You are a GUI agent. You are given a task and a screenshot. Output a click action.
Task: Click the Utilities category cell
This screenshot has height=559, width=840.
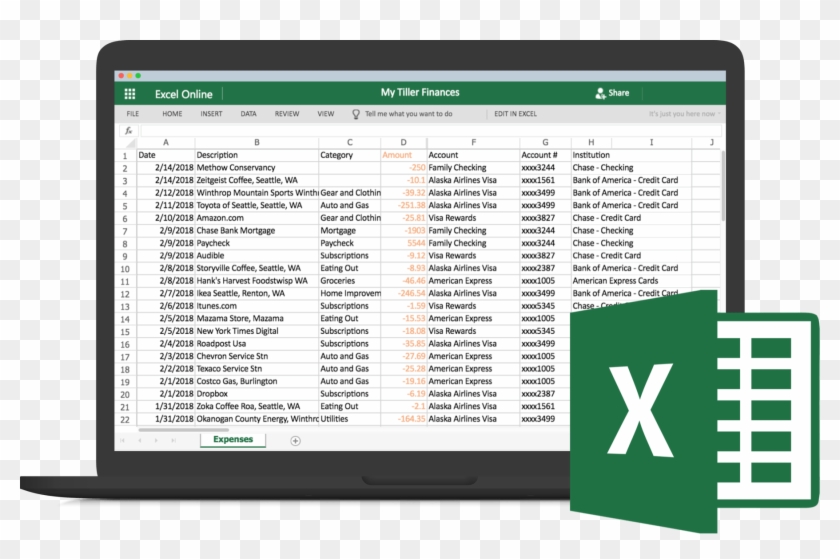[x=349, y=419]
